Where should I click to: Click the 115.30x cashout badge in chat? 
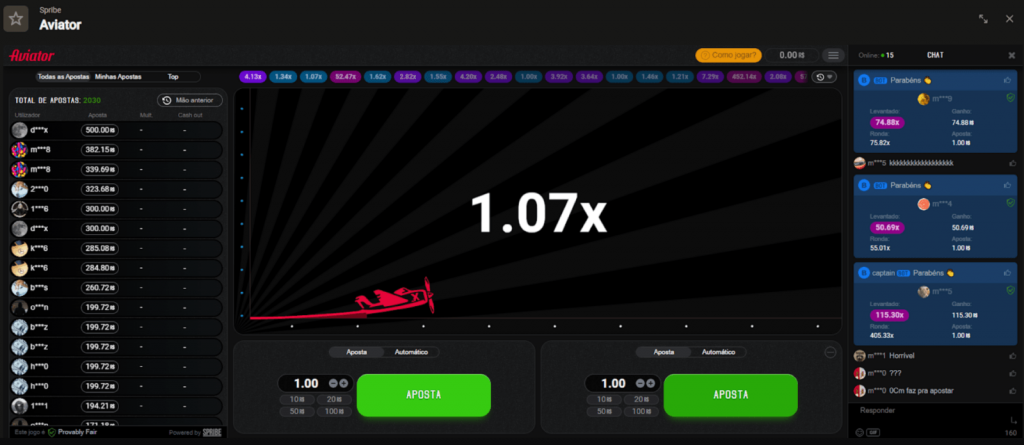pyautogui.click(x=889, y=315)
